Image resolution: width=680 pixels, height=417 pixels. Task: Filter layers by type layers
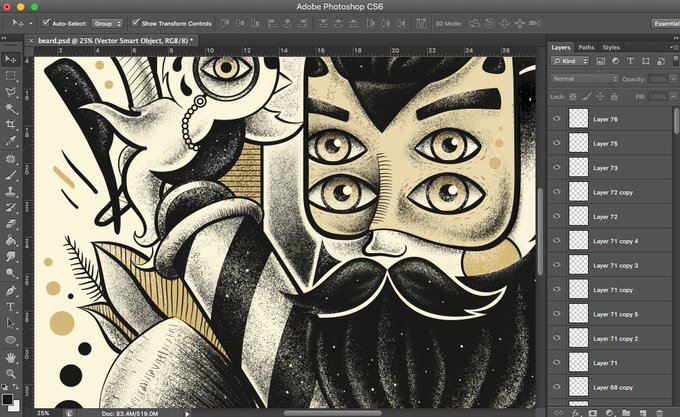click(x=631, y=61)
